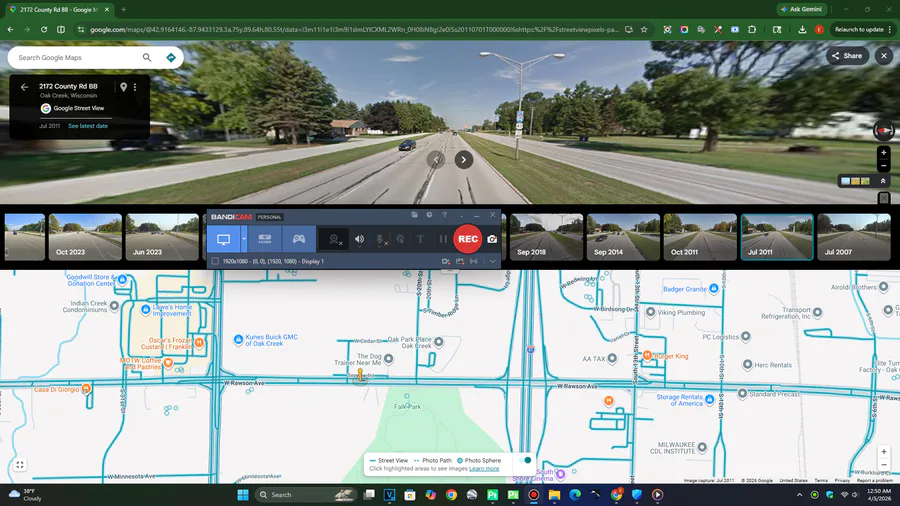The width and height of the screenshot is (900, 506).
Task: Take a screenshot with Bandicam camera icon
Action: point(492,239)
